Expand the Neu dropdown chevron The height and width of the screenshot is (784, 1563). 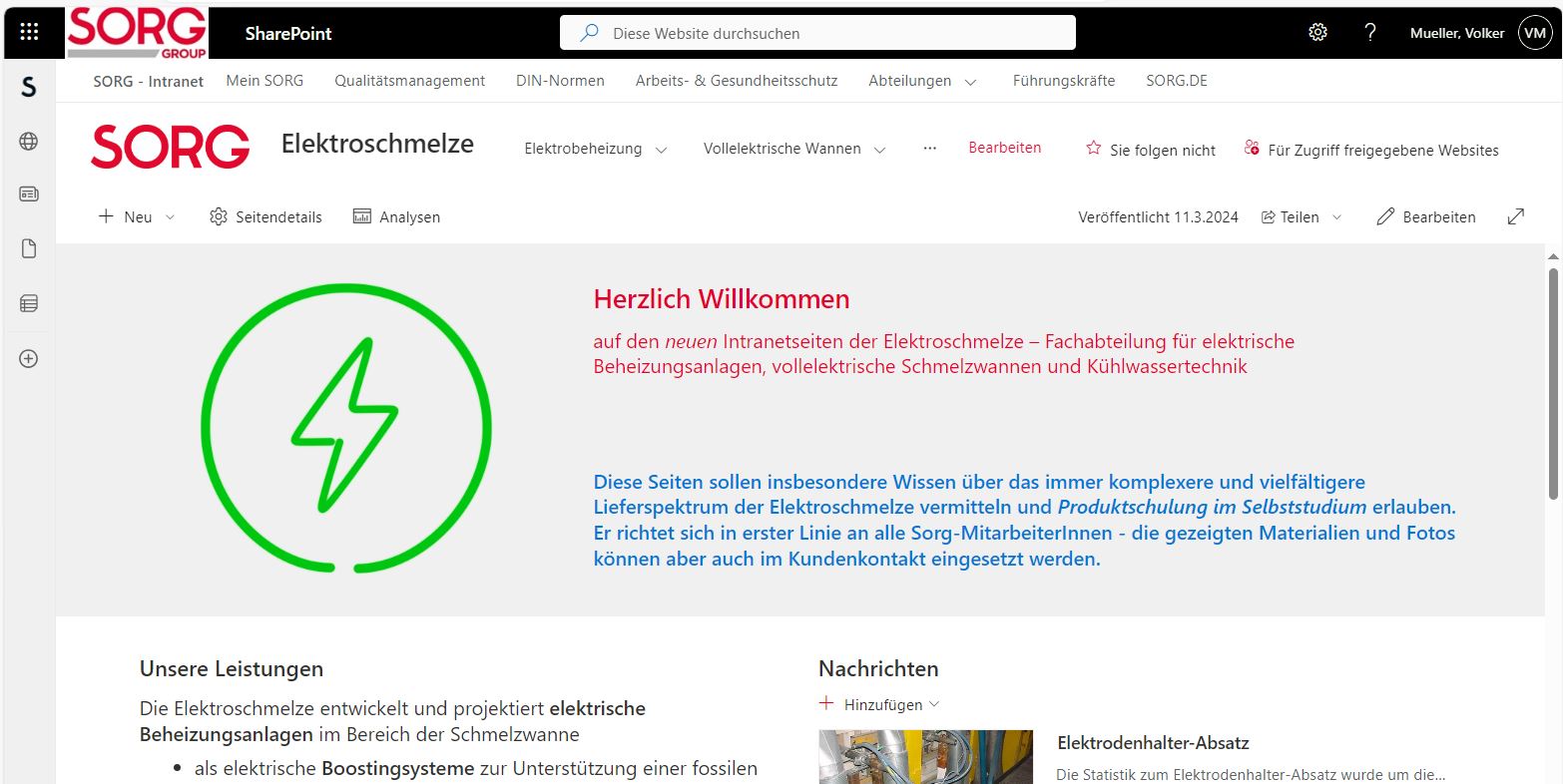coord(170,216)
